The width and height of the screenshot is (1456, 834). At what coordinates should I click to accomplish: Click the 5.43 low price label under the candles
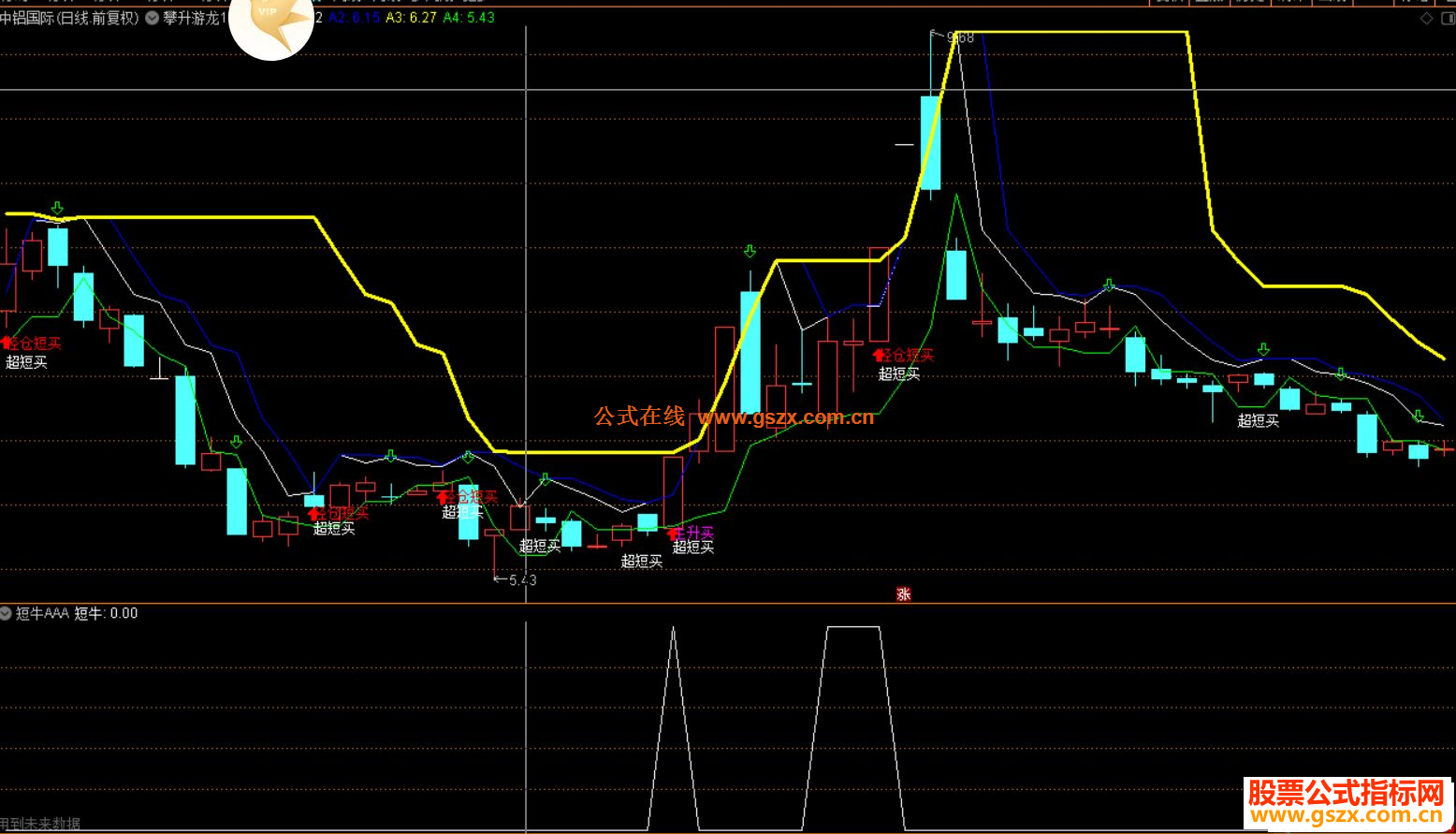522,580
